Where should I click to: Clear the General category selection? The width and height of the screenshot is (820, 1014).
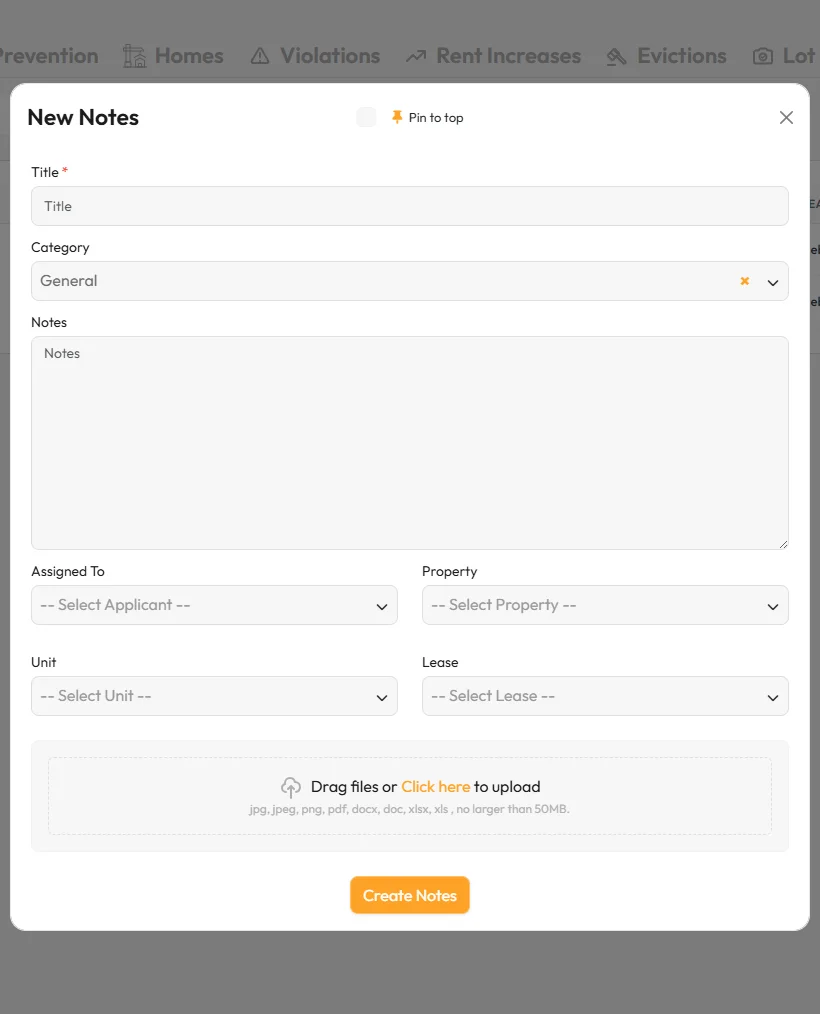click(744, 281)
